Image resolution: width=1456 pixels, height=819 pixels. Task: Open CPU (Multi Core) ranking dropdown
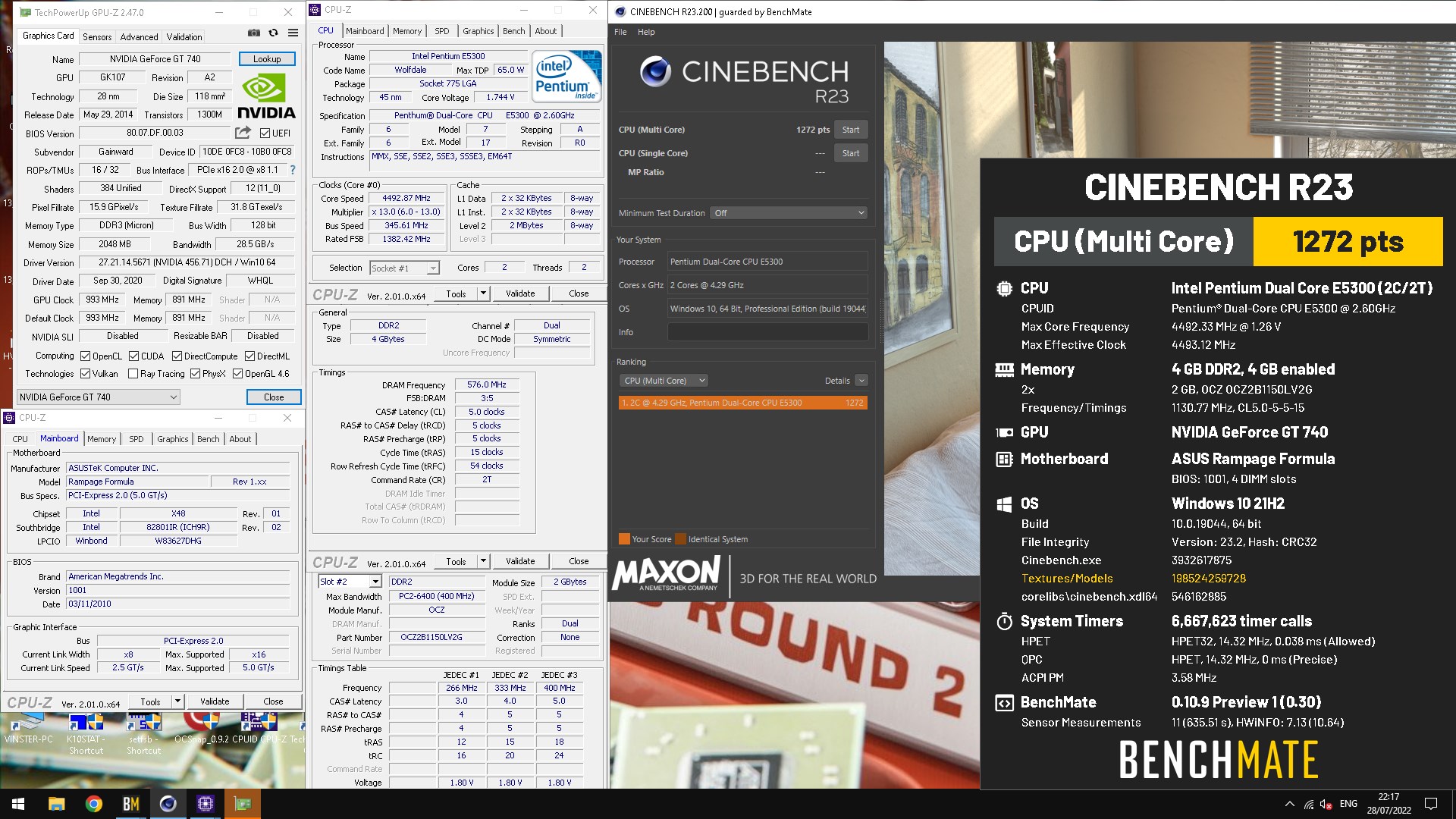pyautogui.click(x=664, y=381)
